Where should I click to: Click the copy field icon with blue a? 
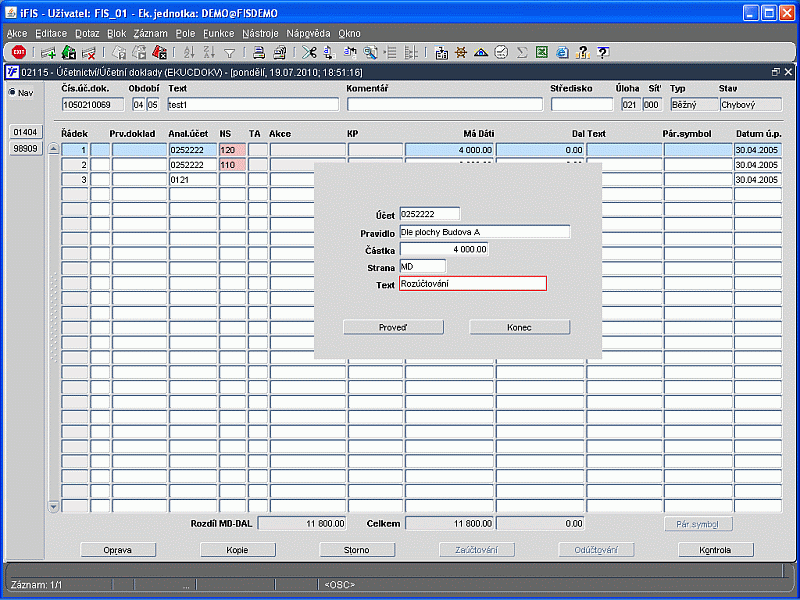point(329,52)
